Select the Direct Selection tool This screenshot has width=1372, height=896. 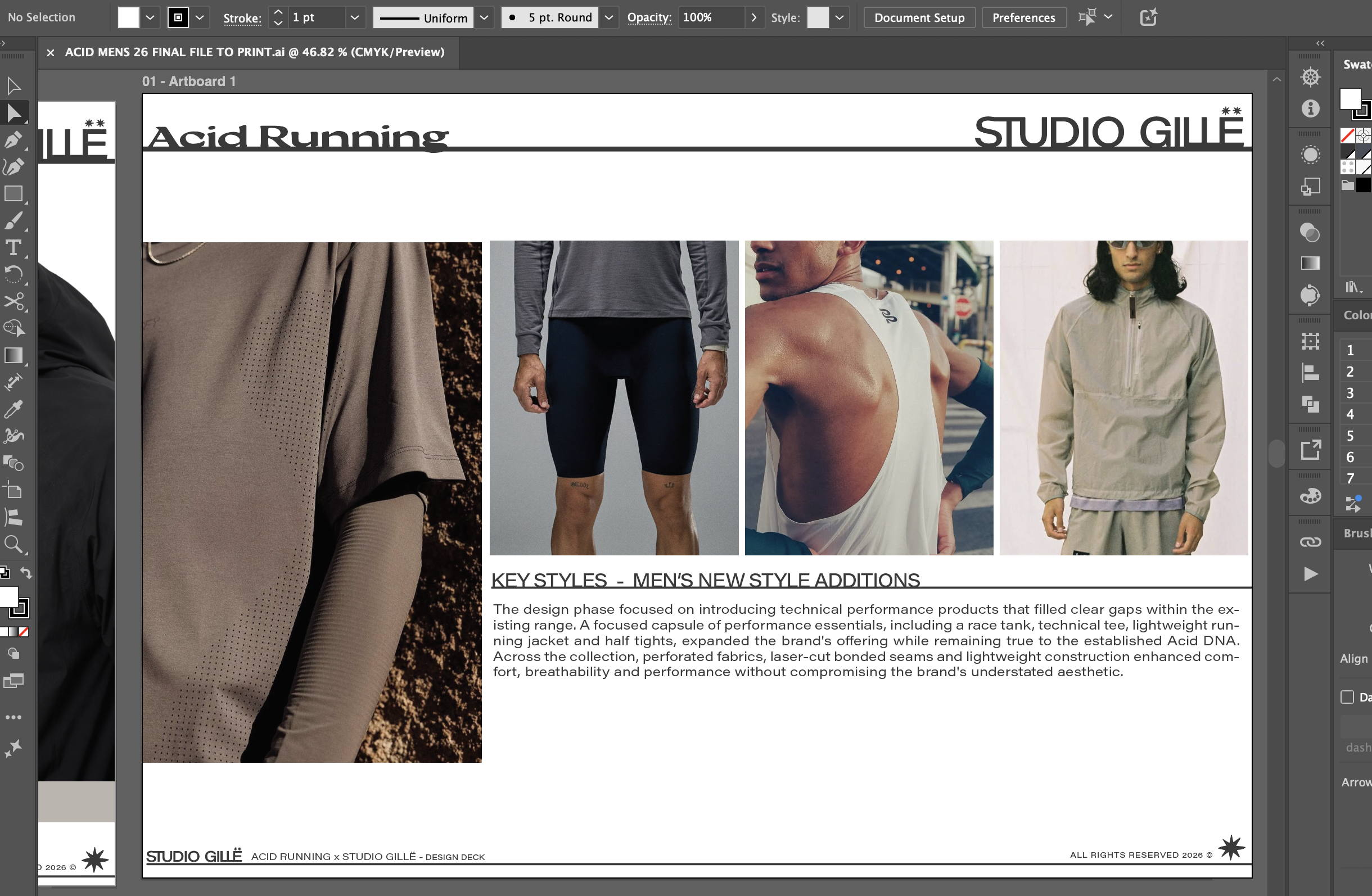(14, 113)
